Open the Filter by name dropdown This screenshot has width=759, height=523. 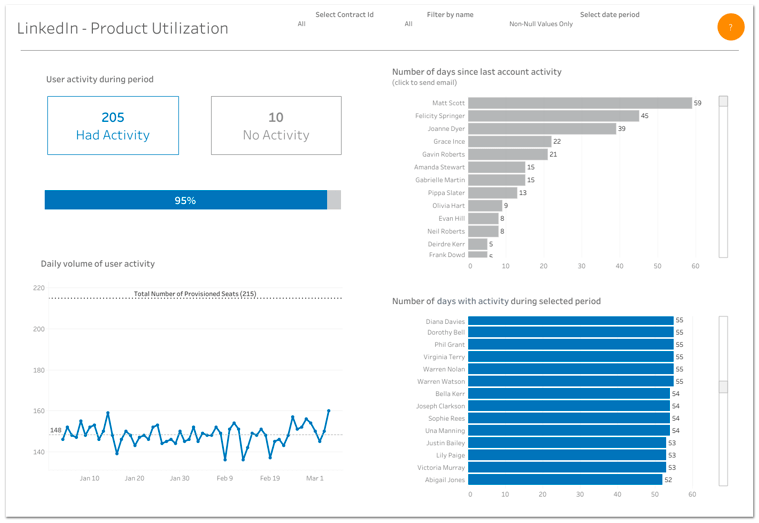tap(439, 24)
